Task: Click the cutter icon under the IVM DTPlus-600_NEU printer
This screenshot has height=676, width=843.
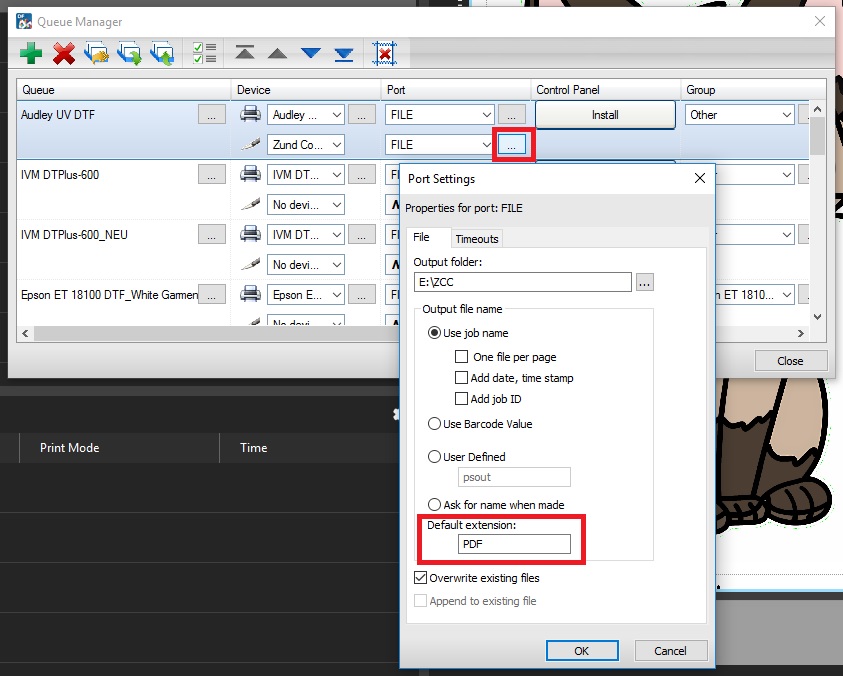Action: tap(250, 265)
